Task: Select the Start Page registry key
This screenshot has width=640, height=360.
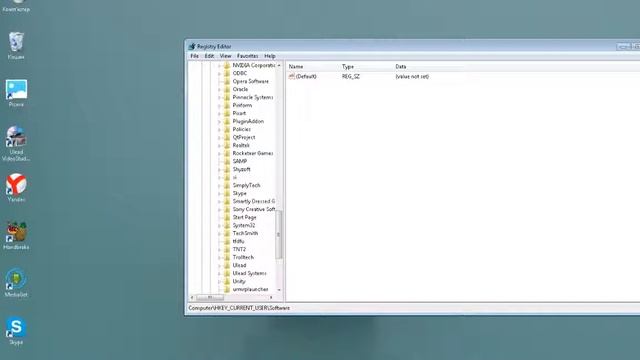Action: click(244, 217)
